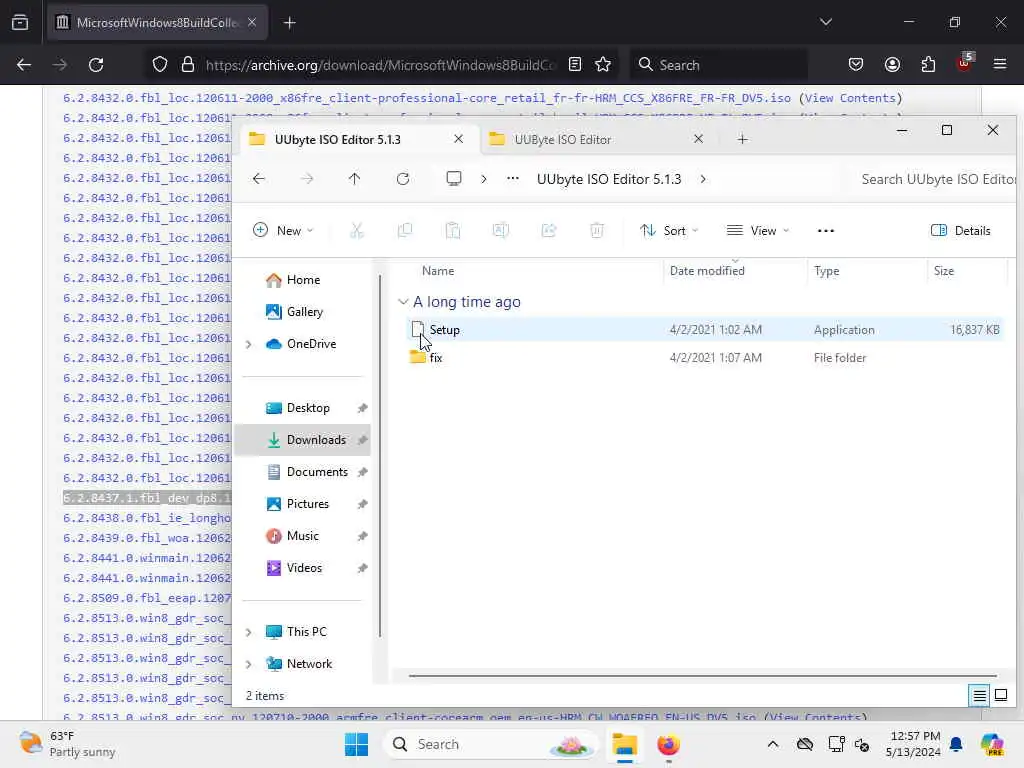The image size is (1024, 768).
Task: Open Firefox View icon at top left
Action: click(x=20, y=22)
